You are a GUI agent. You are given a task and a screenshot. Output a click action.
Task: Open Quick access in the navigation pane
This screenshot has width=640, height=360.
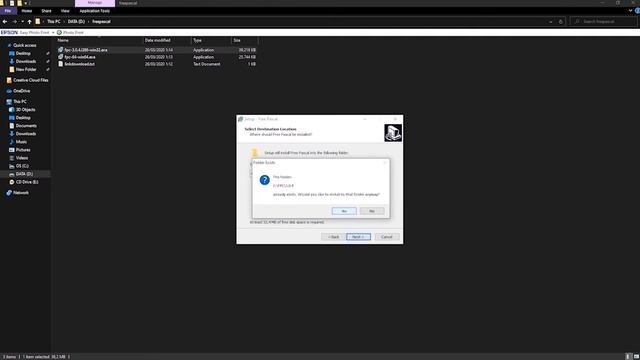pyautogui.click(x=24, y=45)
